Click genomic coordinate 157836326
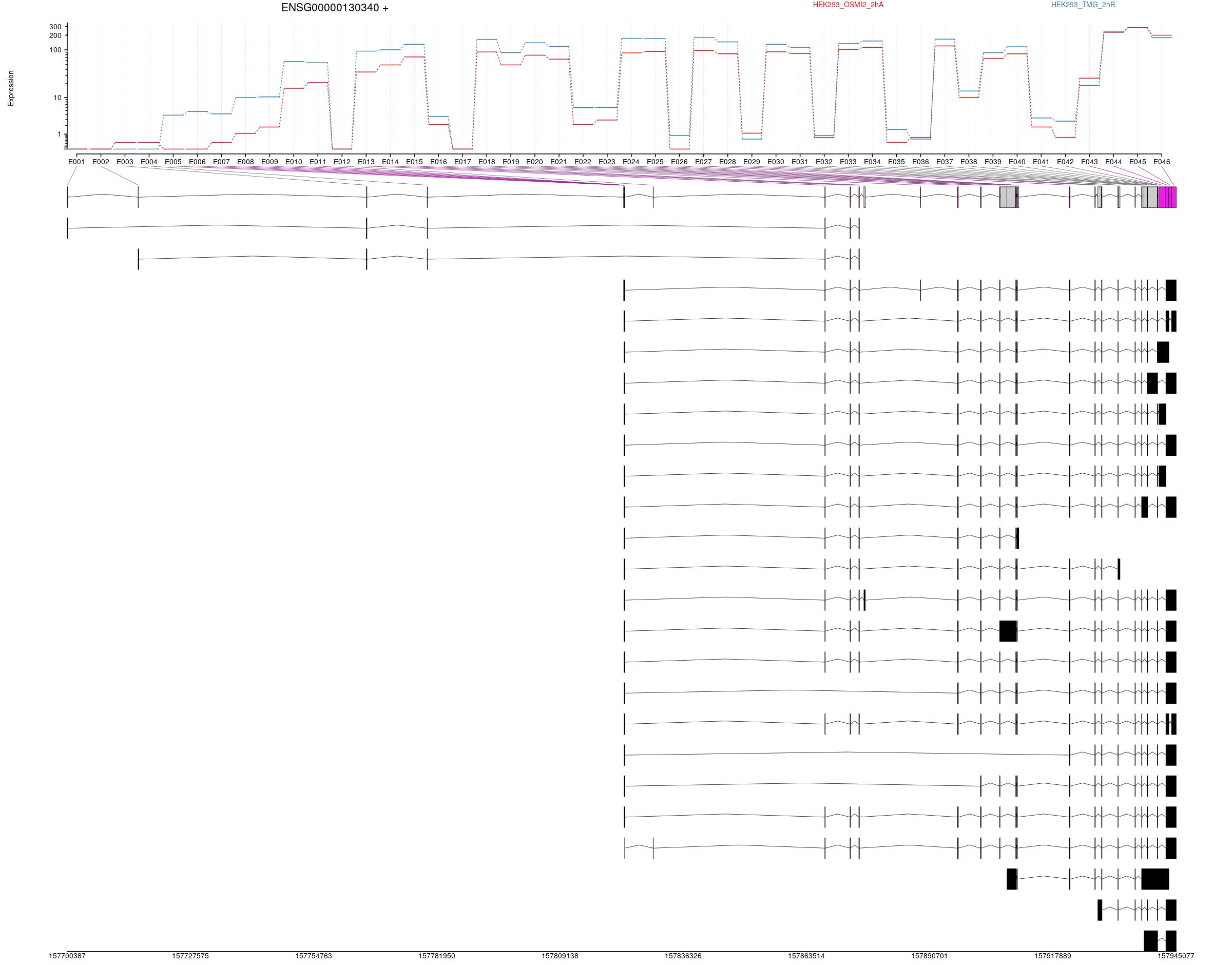The height and width of the screenshot is (965, 1232). point(683,956)
